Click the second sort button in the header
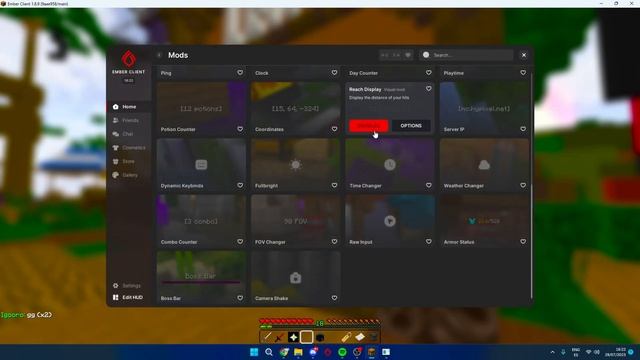Screen dimensions: 640x360 pyautogui.click(x=396, y=55)
